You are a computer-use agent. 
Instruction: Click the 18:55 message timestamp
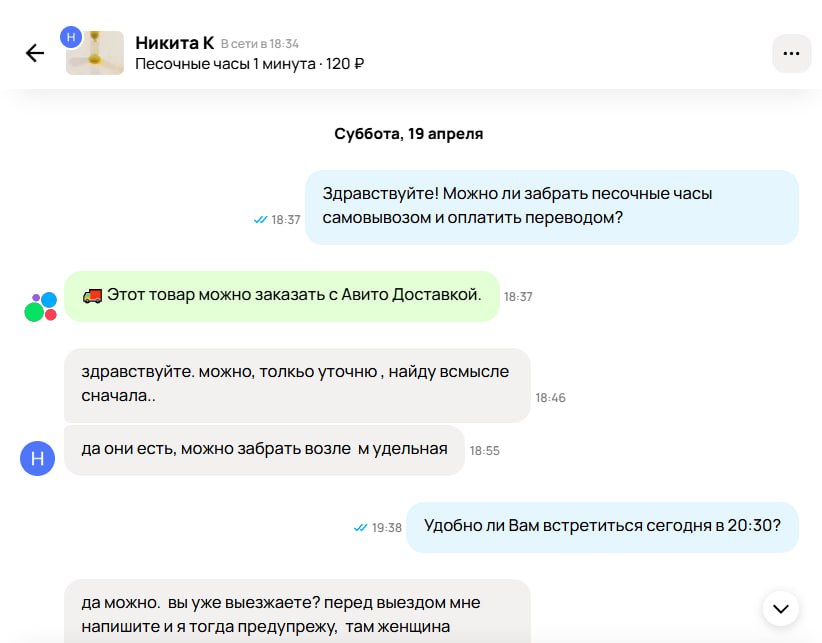484,451
